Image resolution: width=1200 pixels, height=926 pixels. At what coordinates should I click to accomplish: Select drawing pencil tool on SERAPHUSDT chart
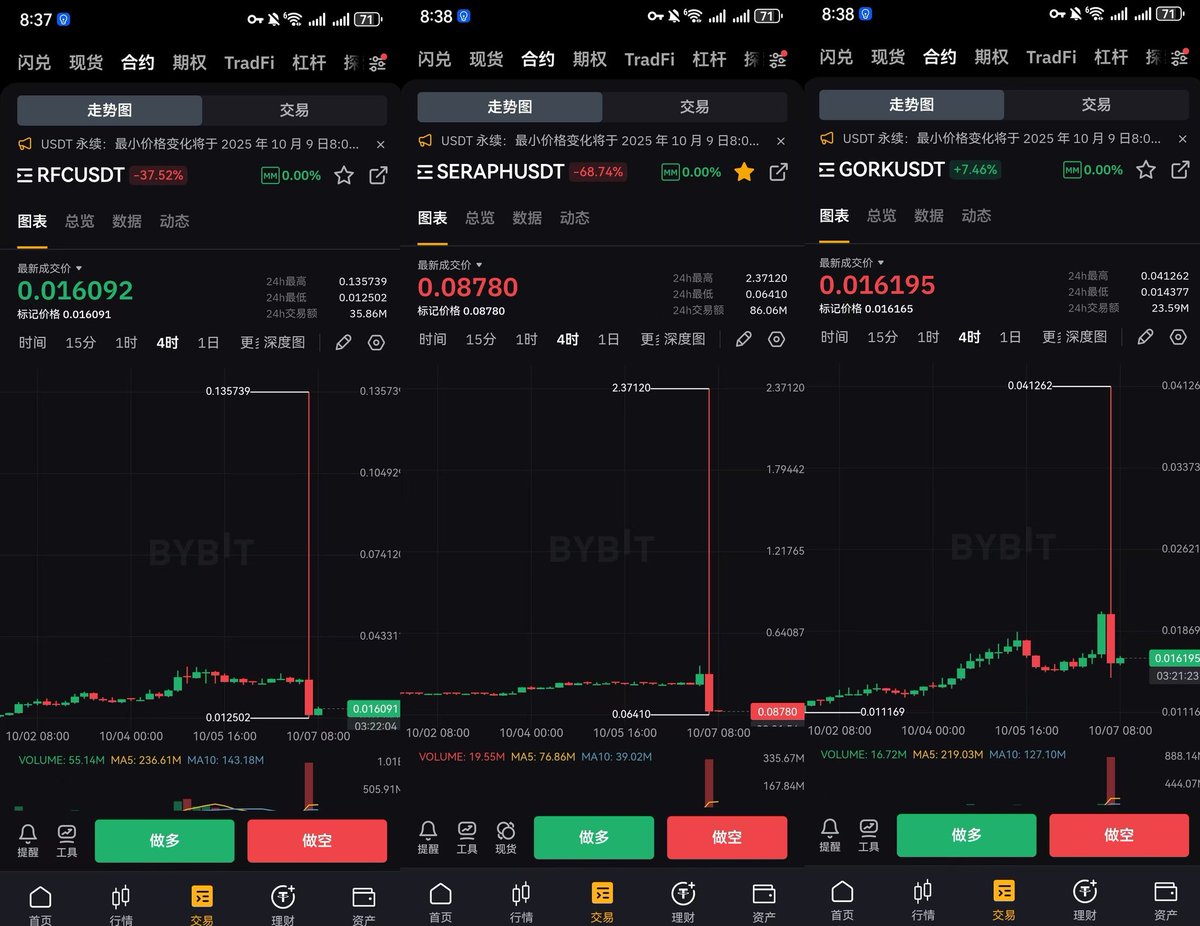743,340
